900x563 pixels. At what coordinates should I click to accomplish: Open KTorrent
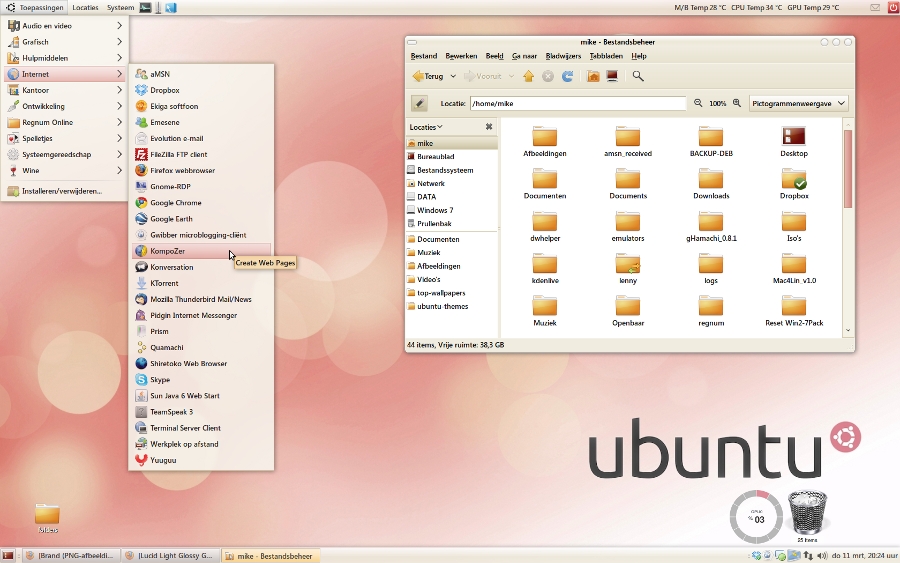[201, 283]
